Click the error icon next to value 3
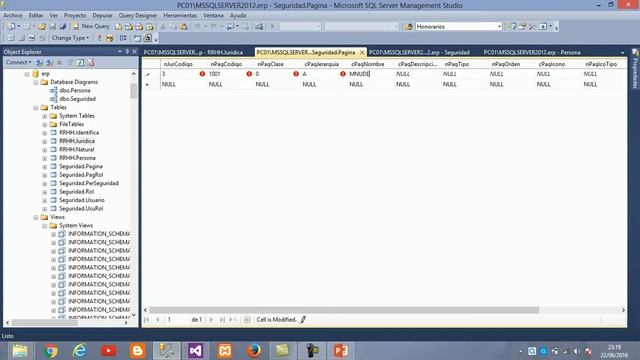Screen dimensions: 640x360 tap(202, 74)
